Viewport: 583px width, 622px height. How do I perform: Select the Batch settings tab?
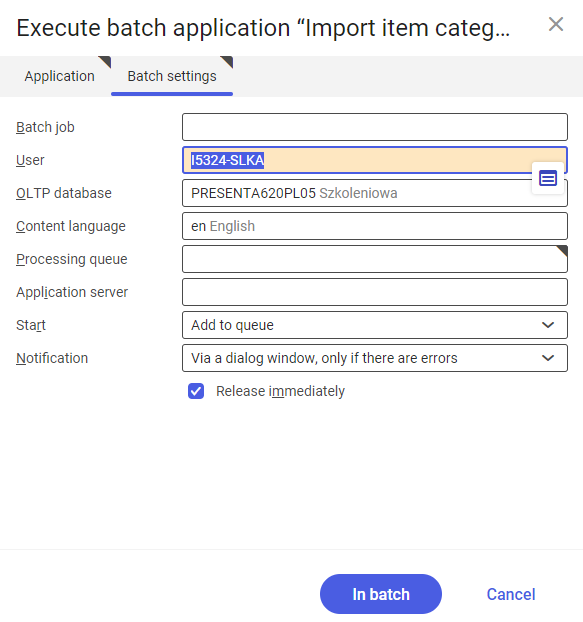[172, 76]
